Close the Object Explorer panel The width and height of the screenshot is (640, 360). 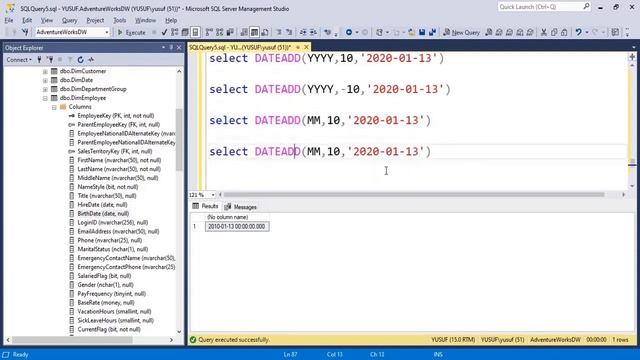tap(179, 47)
